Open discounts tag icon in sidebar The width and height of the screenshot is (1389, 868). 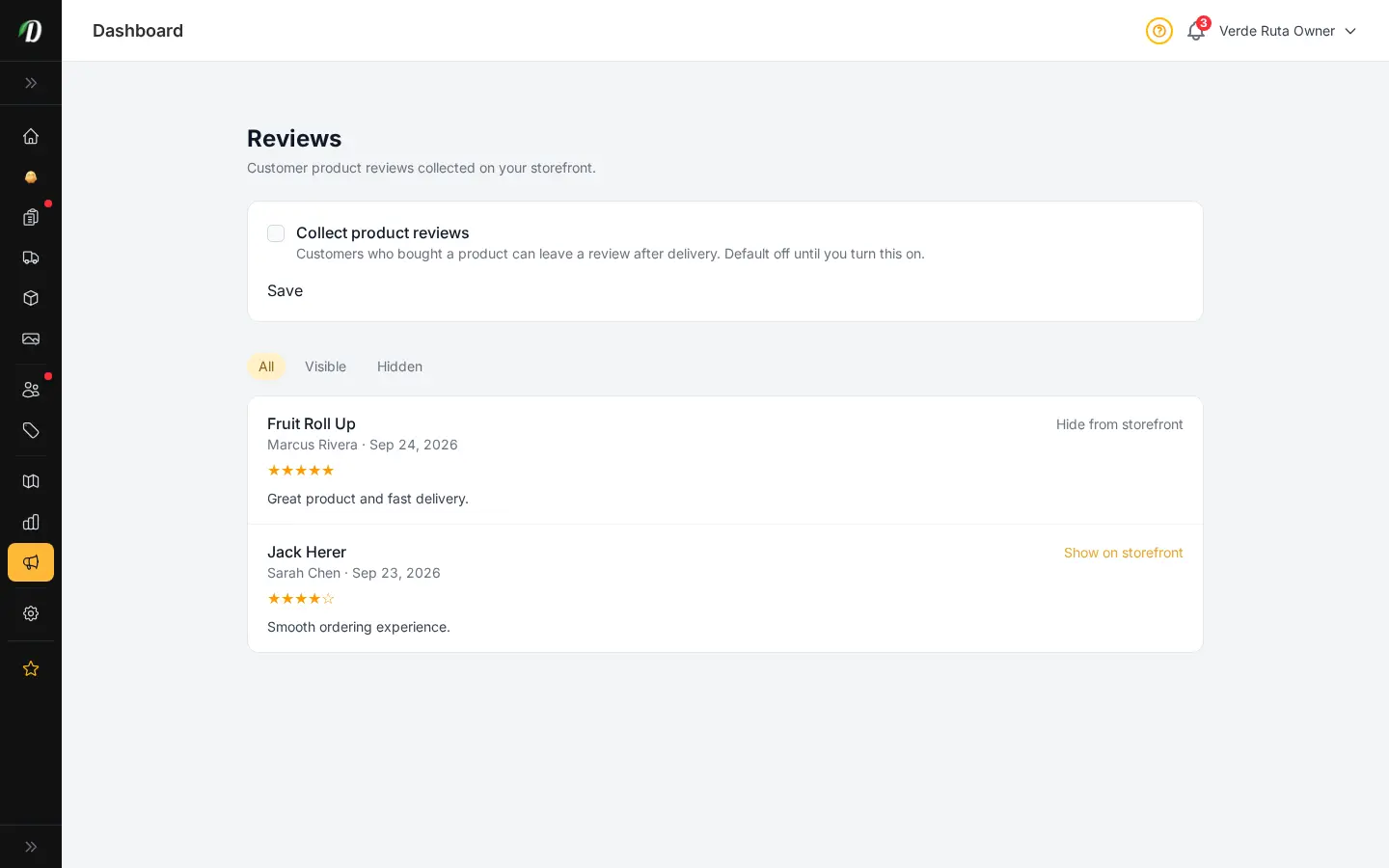(31, 430)
